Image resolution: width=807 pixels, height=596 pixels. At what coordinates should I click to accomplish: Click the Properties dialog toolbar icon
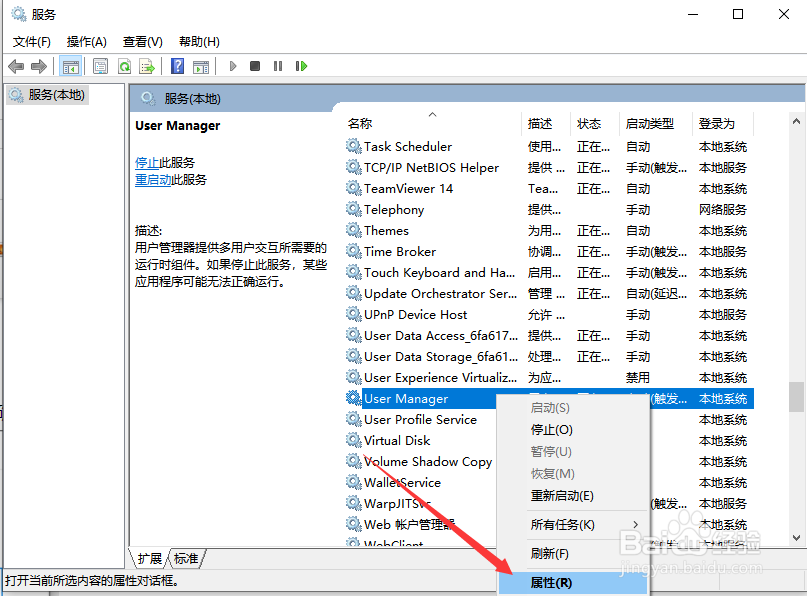[x=100, y=66]
